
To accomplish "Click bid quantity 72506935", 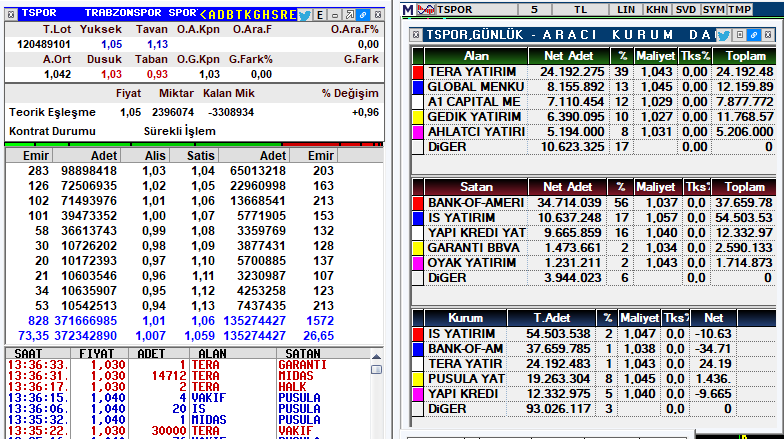I will (89, 186).
